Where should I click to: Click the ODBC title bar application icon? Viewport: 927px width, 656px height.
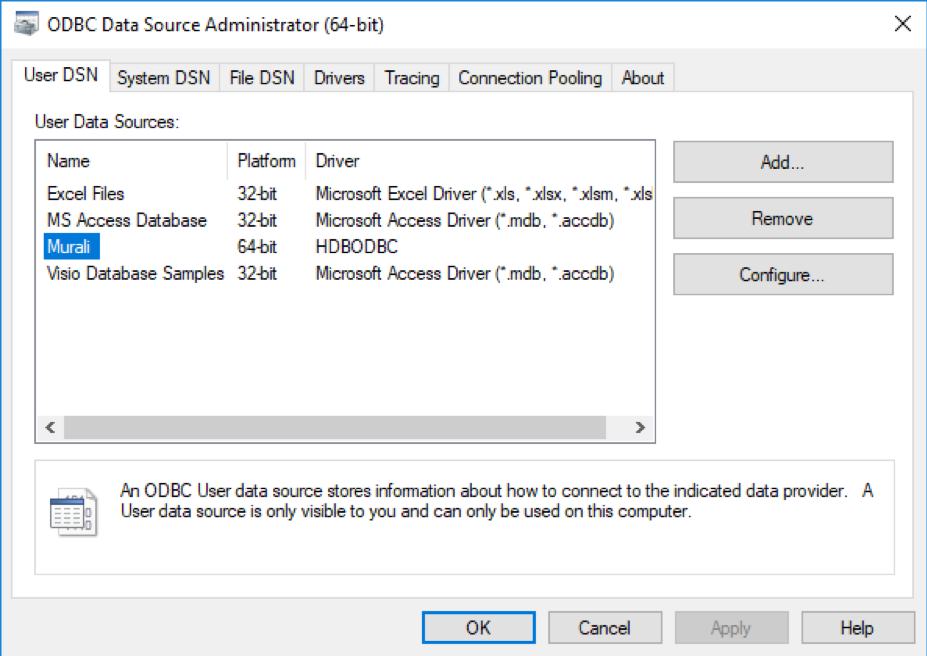pyautogui.click(x=26, y=24)
